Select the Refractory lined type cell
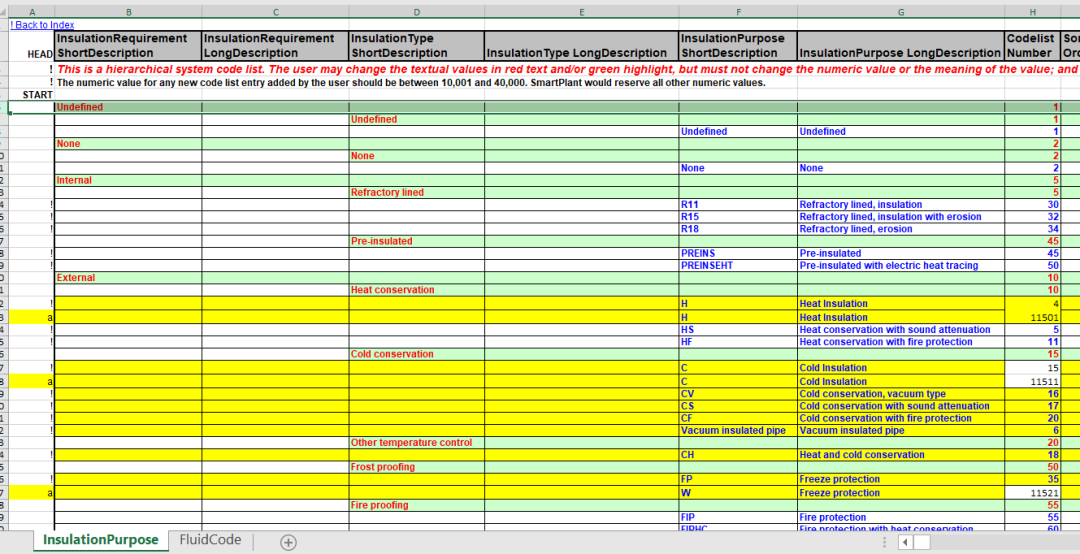1080x554 pixels. tap(417, 192)
